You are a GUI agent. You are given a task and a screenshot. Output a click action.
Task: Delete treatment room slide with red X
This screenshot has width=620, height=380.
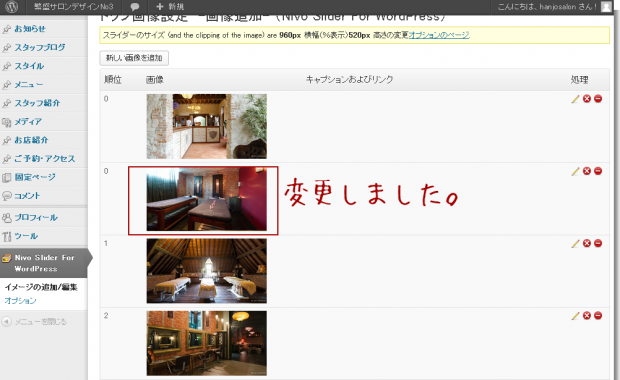587,171
